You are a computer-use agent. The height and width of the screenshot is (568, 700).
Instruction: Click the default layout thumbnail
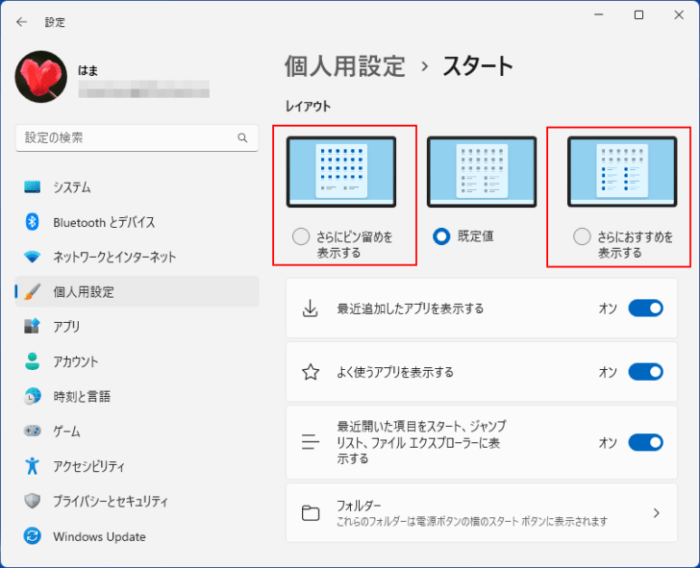(x=482, y=172)
